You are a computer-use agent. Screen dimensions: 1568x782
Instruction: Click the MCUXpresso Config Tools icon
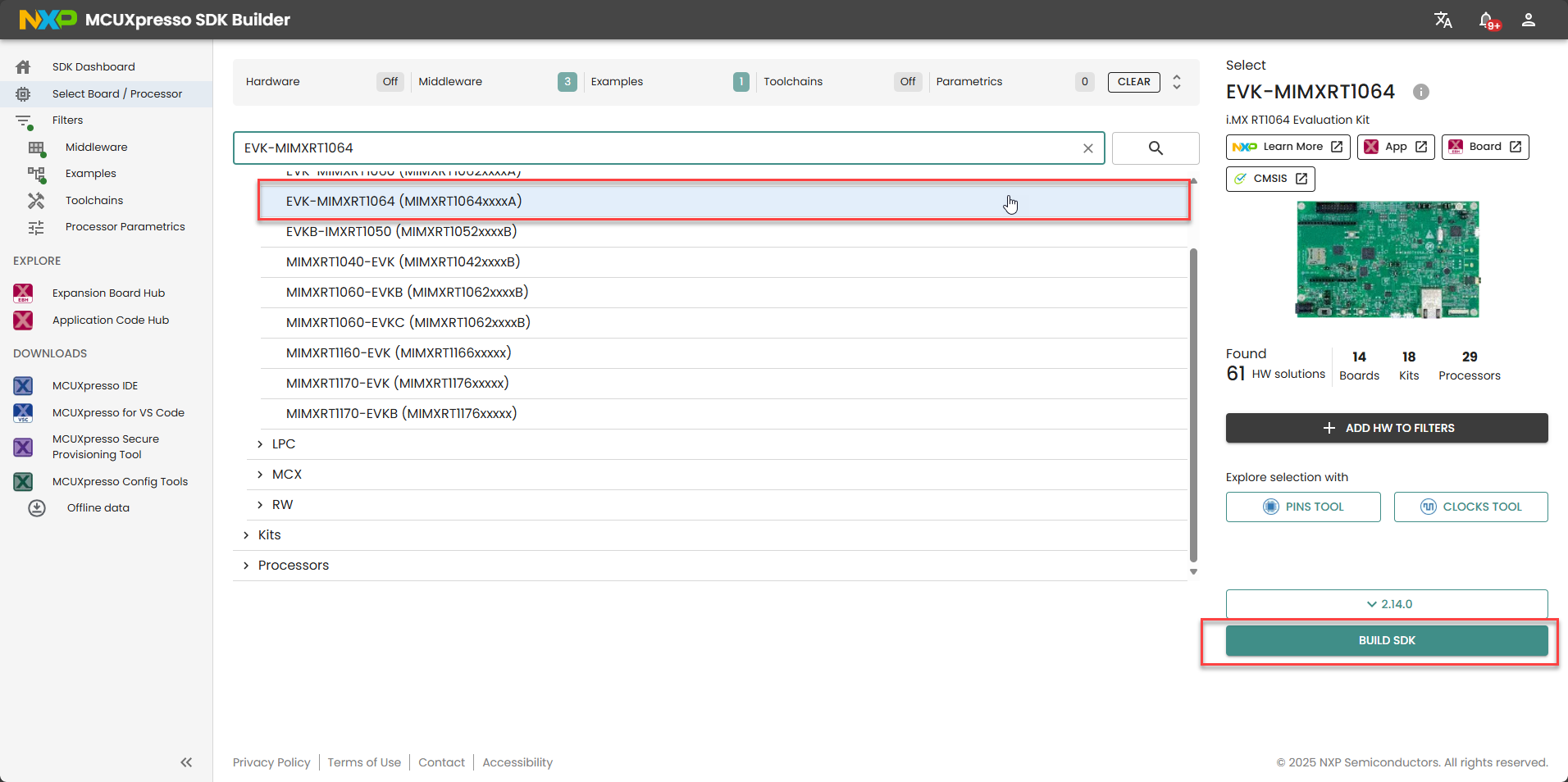tap(23, 481)
